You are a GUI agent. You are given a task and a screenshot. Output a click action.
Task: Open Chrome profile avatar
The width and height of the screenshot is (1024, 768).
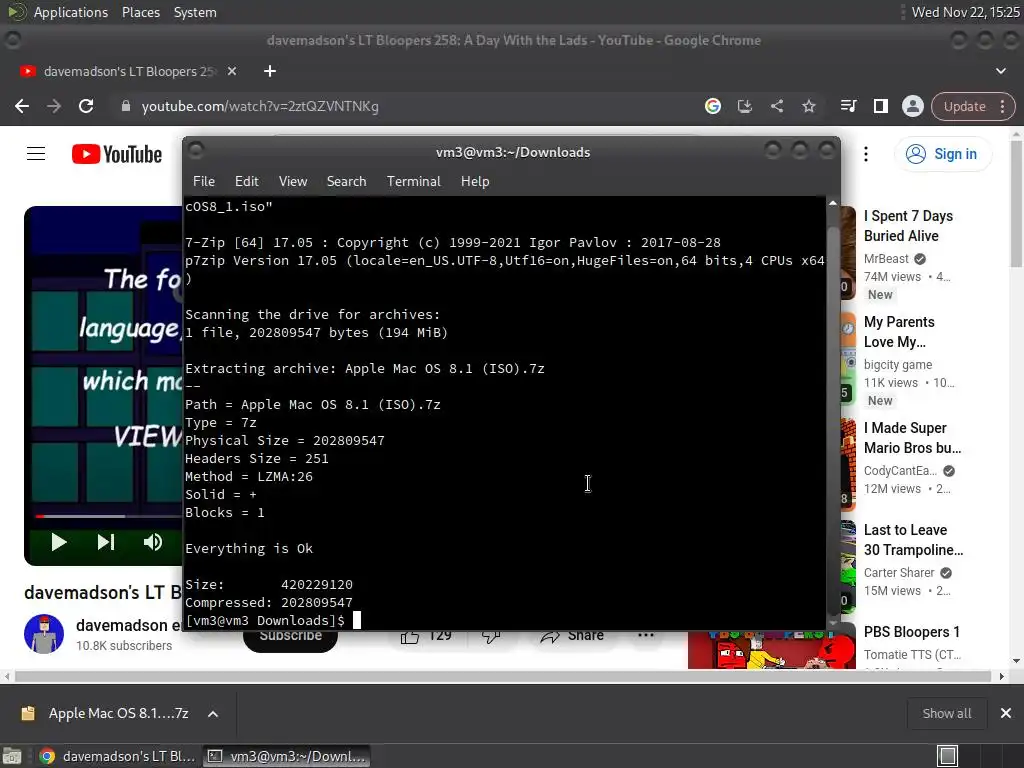pyautogui.click(x=912, y=106)
